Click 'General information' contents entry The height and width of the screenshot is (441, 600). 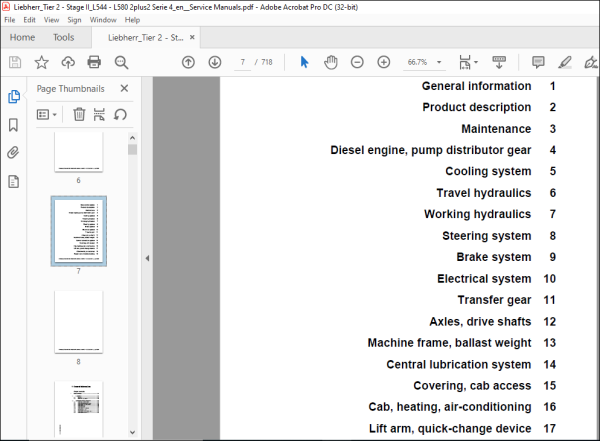pos(476,86)
